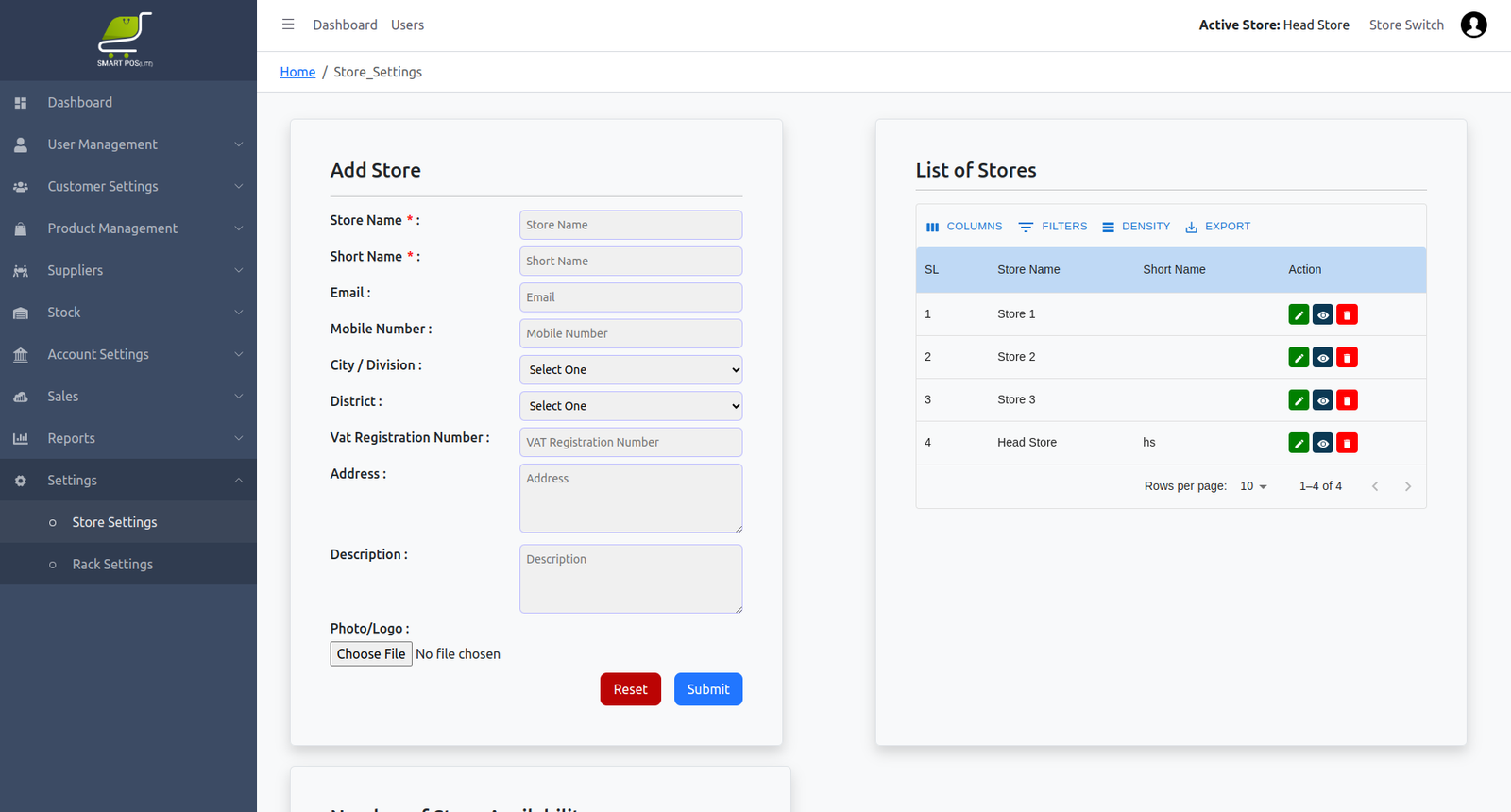Click the Settings gear icon
The height and width of the screenshot is (812, 1511).
pyautogui.click(x=21, y=481)
